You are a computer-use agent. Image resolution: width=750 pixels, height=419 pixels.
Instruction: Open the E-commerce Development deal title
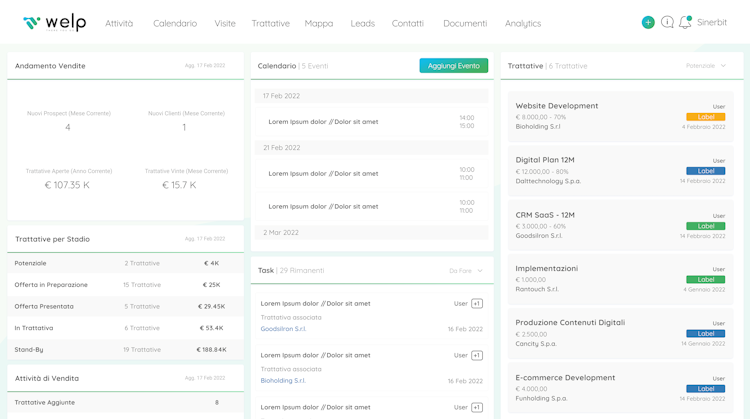(x=565, y=377)
